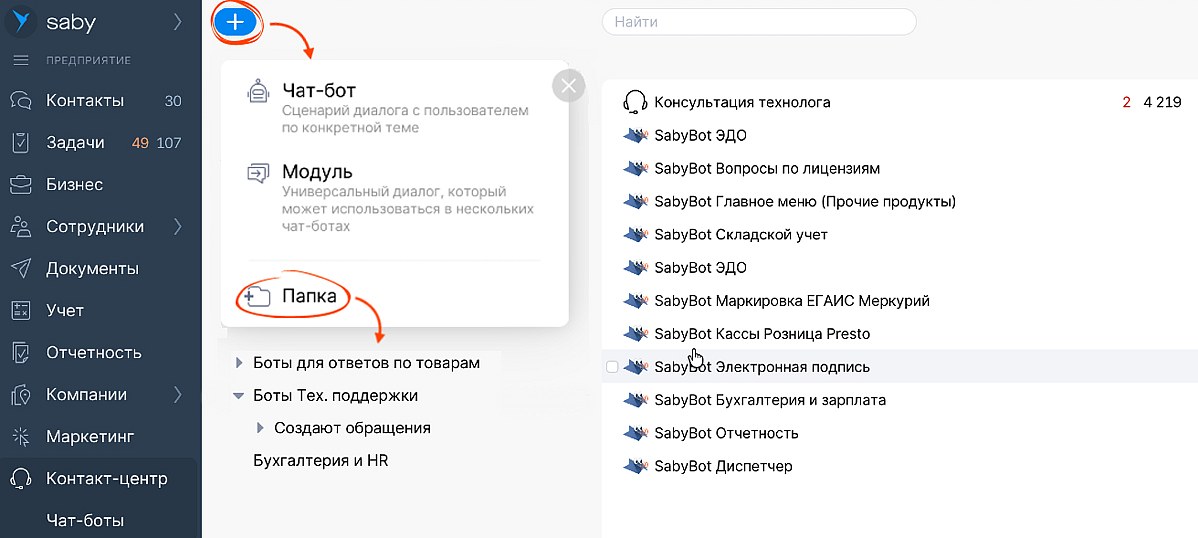
Task: Open the Бухгалтерия и HR folder
Action: coord(320,461)
